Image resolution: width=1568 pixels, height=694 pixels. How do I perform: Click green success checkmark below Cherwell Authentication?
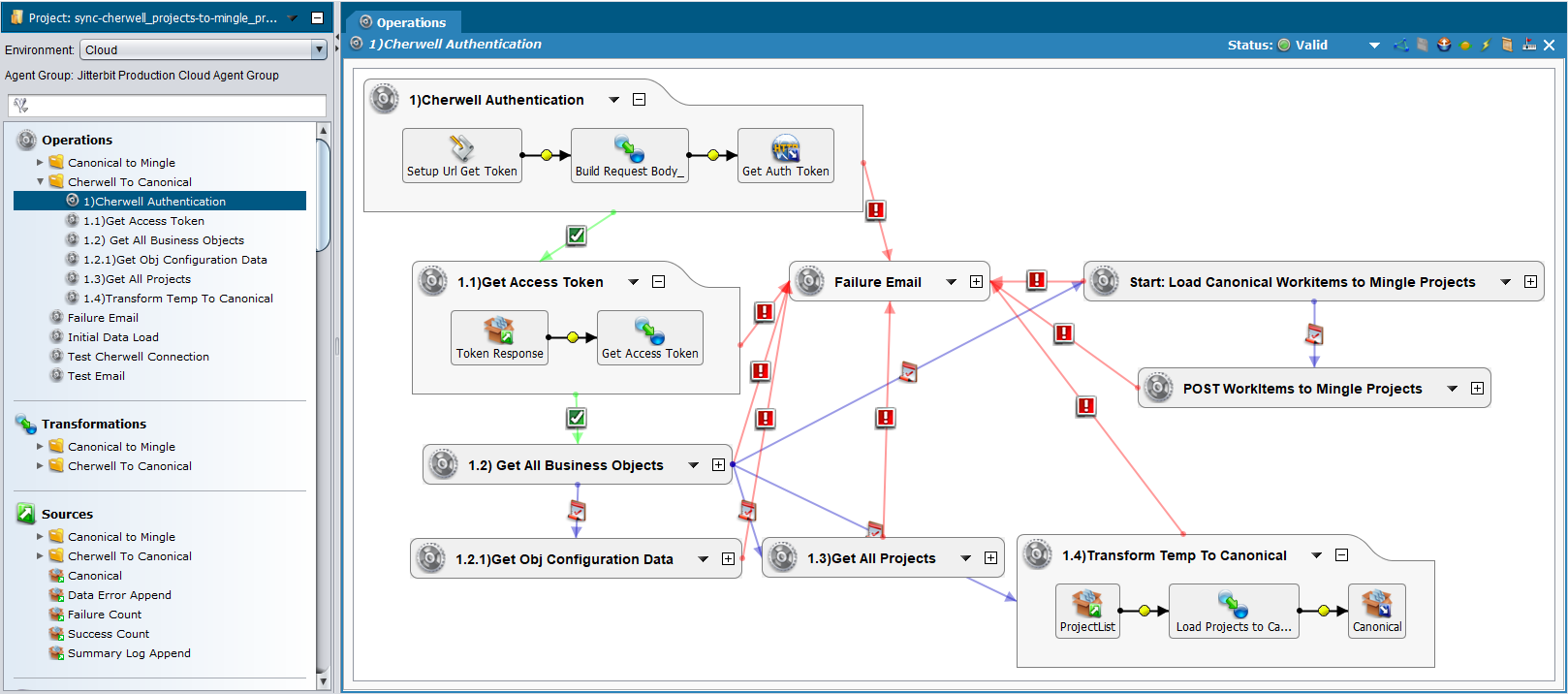click(x=577, y=235)
